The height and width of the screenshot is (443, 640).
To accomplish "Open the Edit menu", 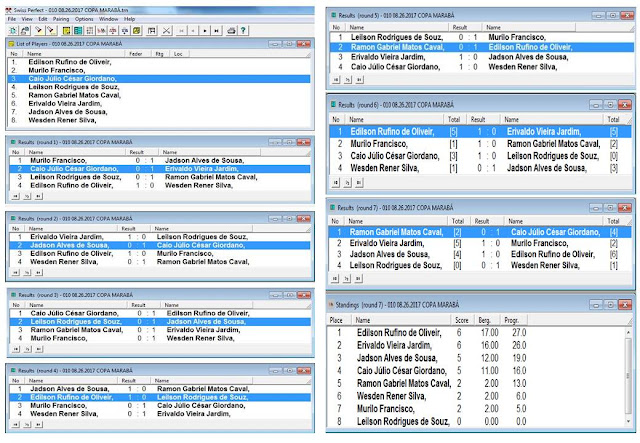I will pyautogui.click(x=43, y=19).
